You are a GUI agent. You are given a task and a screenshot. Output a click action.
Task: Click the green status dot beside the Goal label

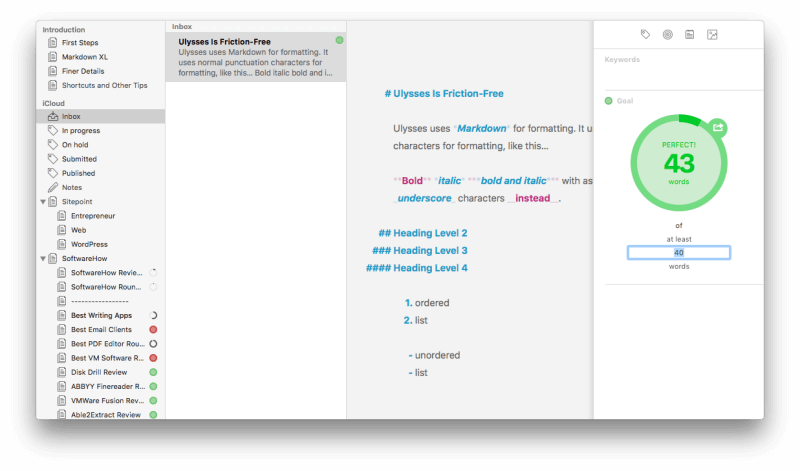tap(608, 101)
